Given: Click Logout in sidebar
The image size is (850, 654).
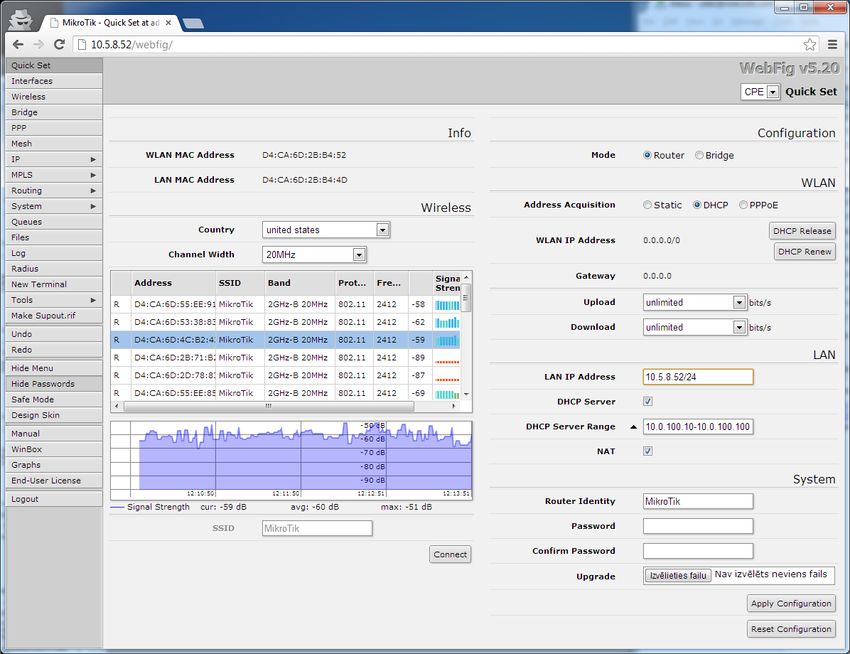Looking at the screenshot, I should 54,499.
